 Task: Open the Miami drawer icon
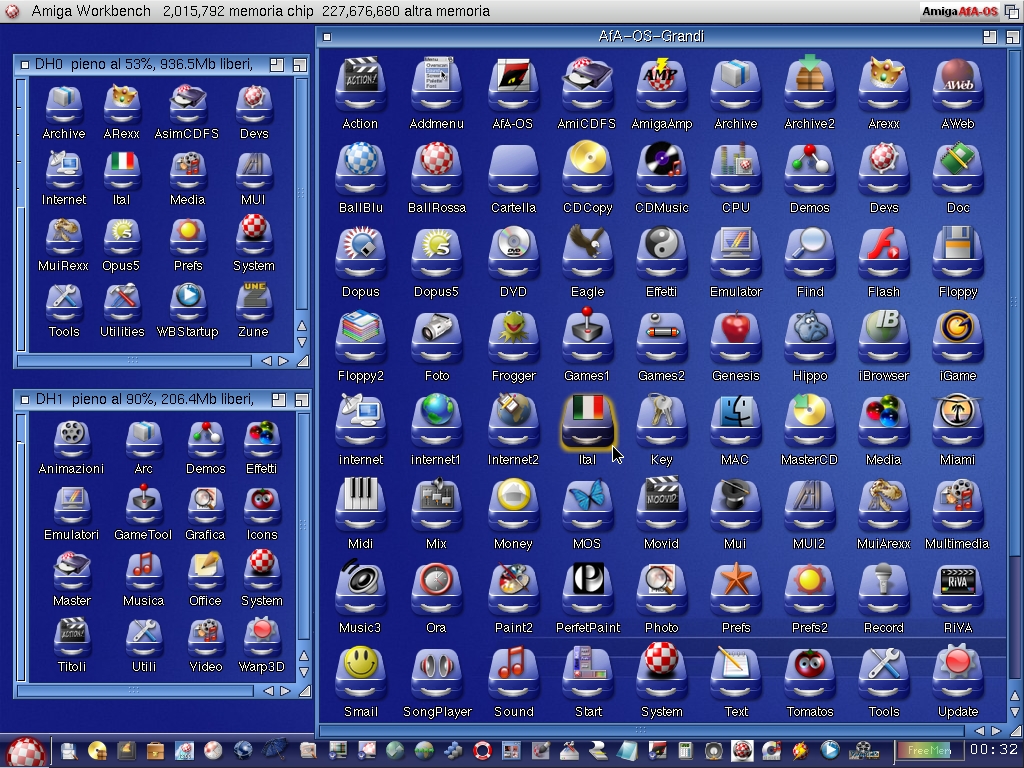[957, 422]
